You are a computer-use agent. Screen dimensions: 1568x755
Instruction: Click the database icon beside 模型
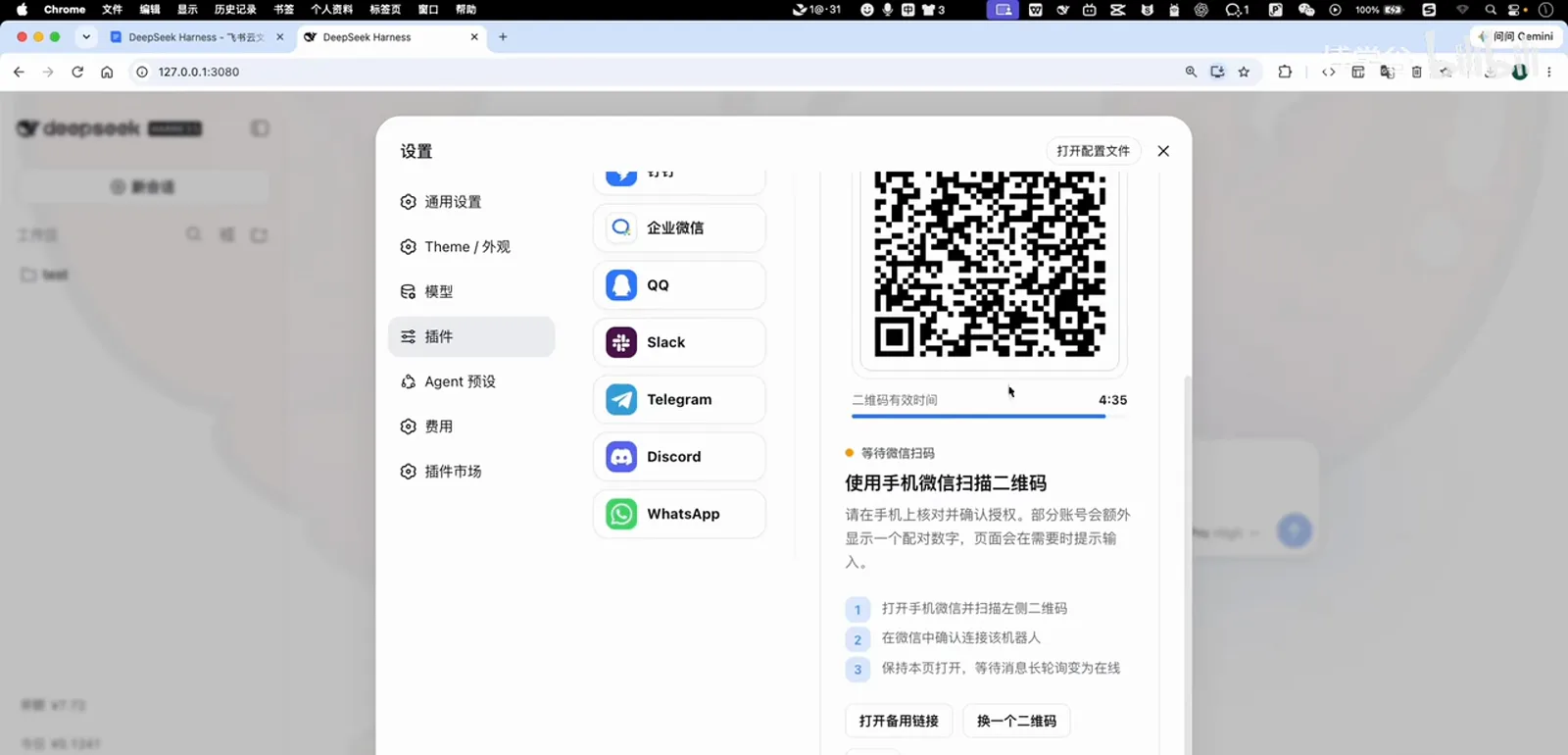click(x=408, y=292)
